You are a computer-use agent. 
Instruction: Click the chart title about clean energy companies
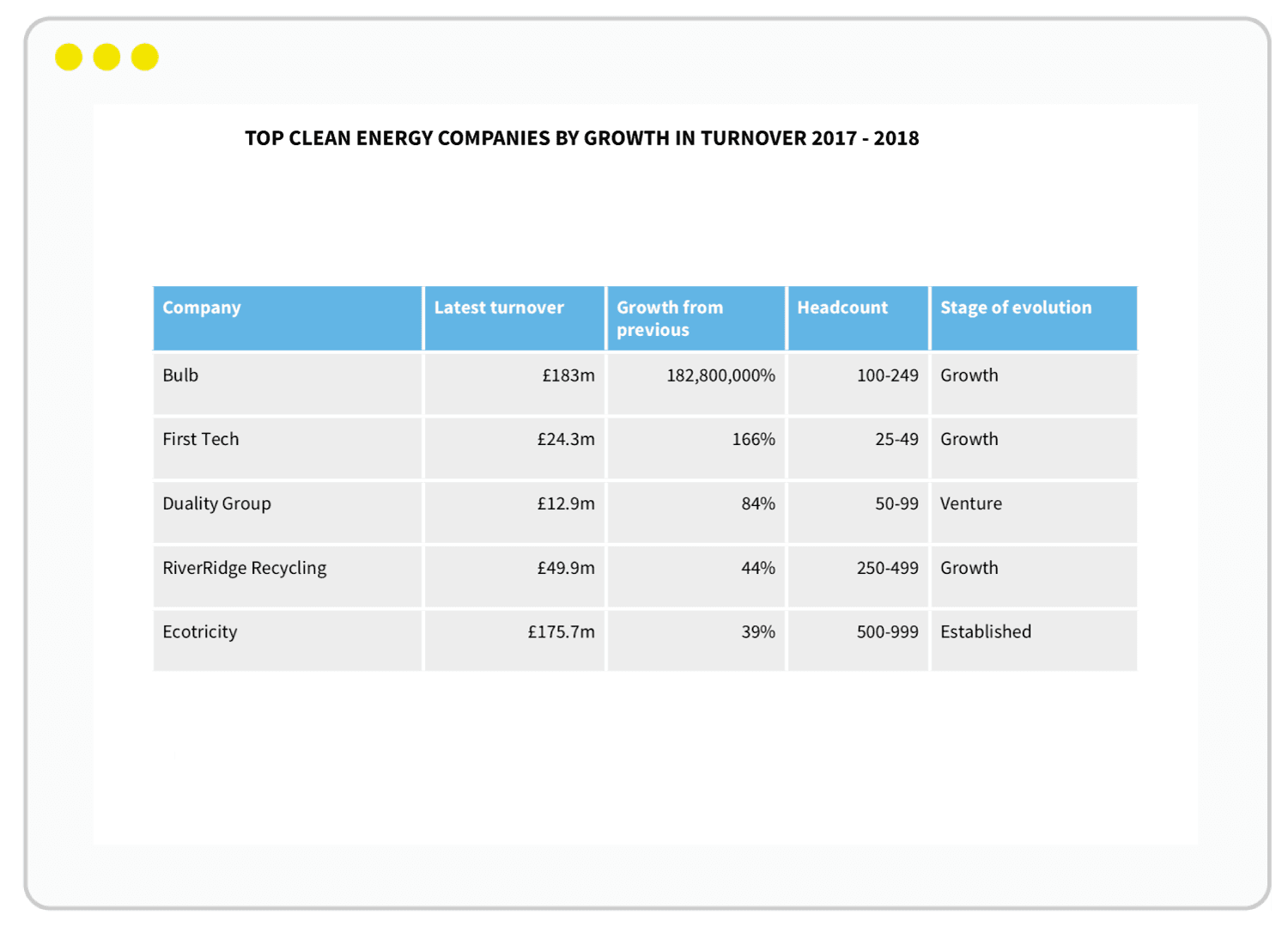coord(581,138)
